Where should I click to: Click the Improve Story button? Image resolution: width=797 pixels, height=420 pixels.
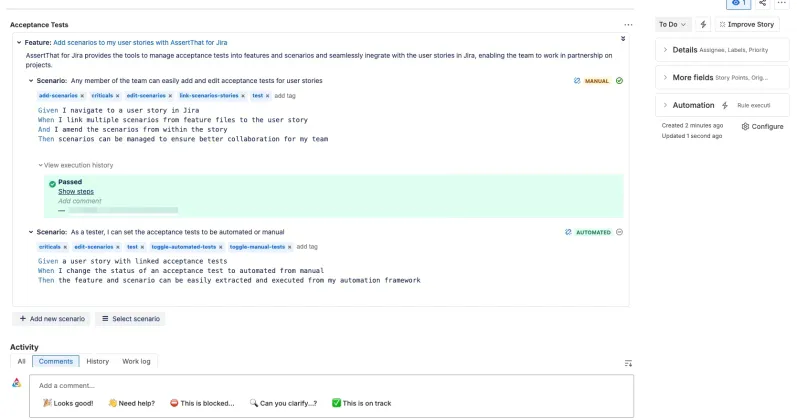747,24
